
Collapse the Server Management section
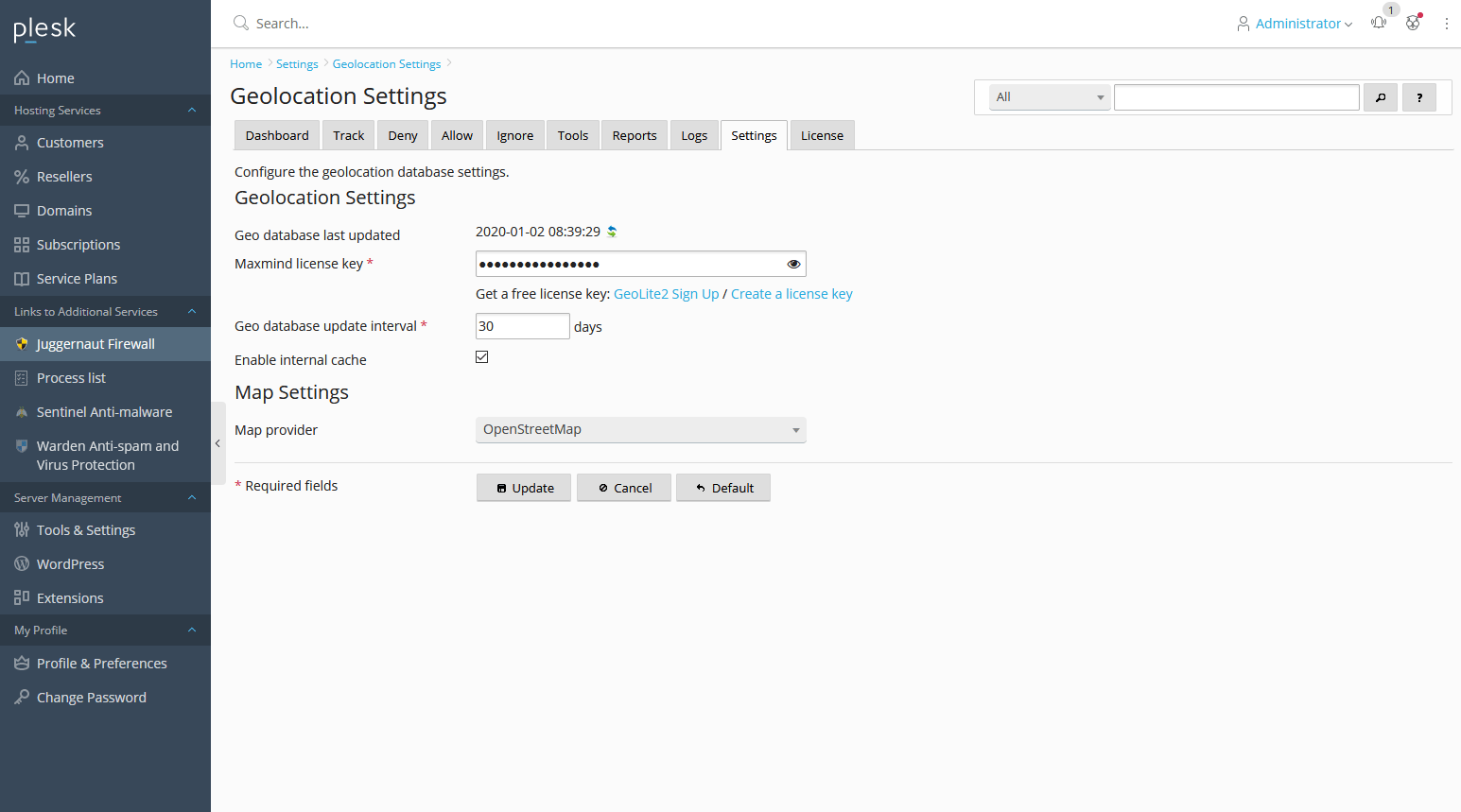click(192, 498)
